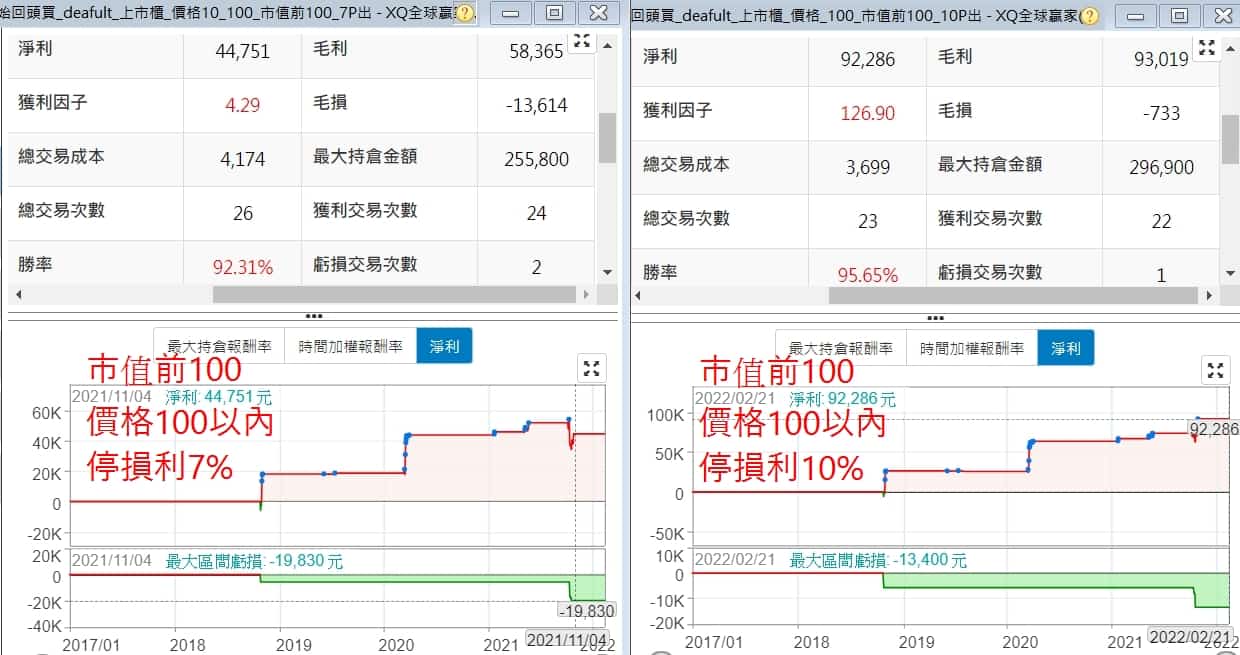Click help icon in right window title bar
The height and width of the screenshot is (655, 1240).
pos(1089,16)
